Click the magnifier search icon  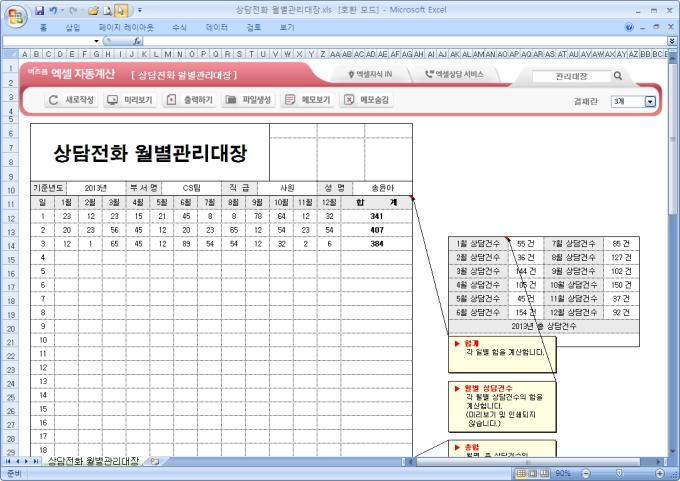pos(618,76)
